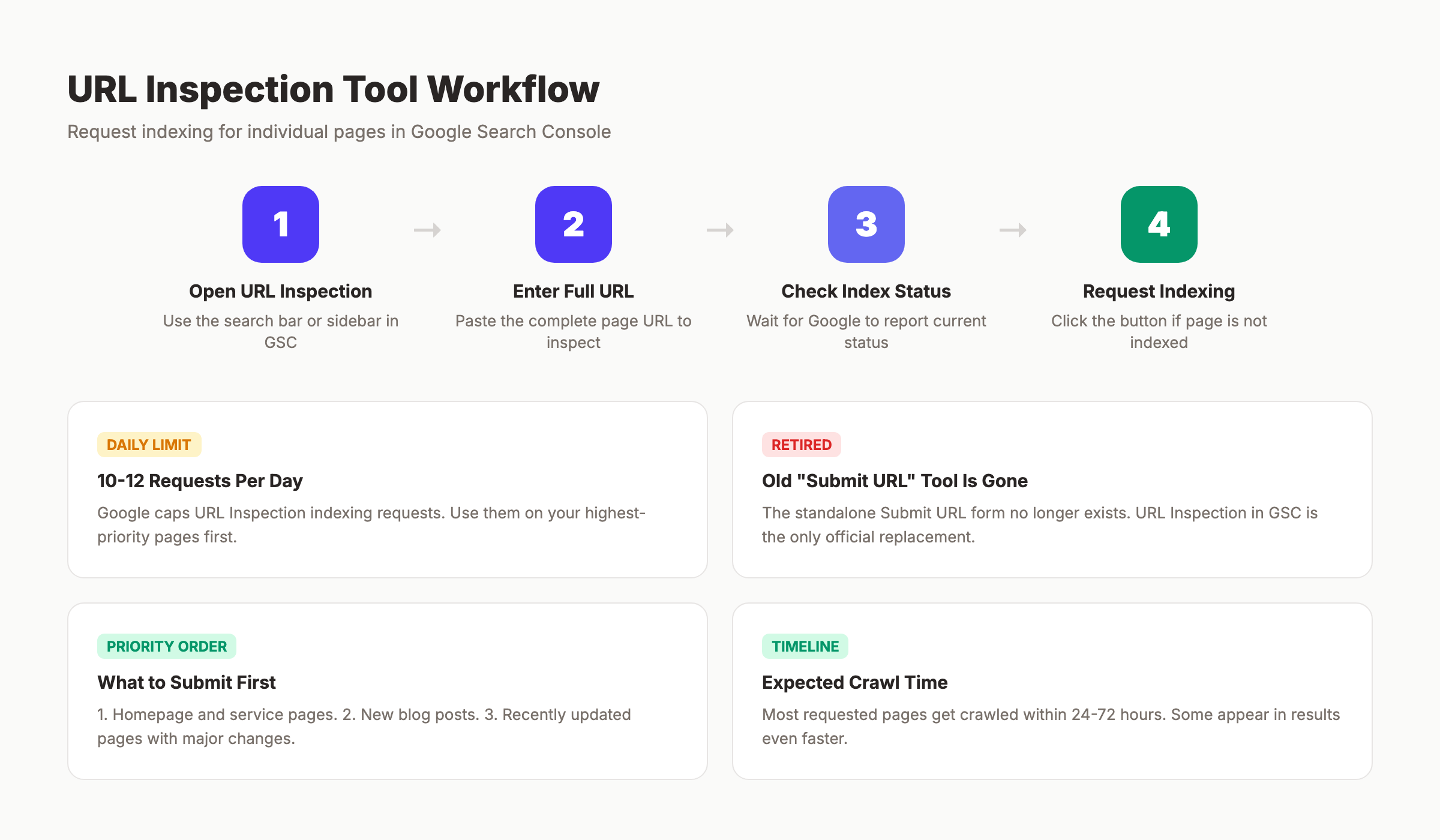Click the Check Index Status description text
1440x840 pixels.
(866, 332)
